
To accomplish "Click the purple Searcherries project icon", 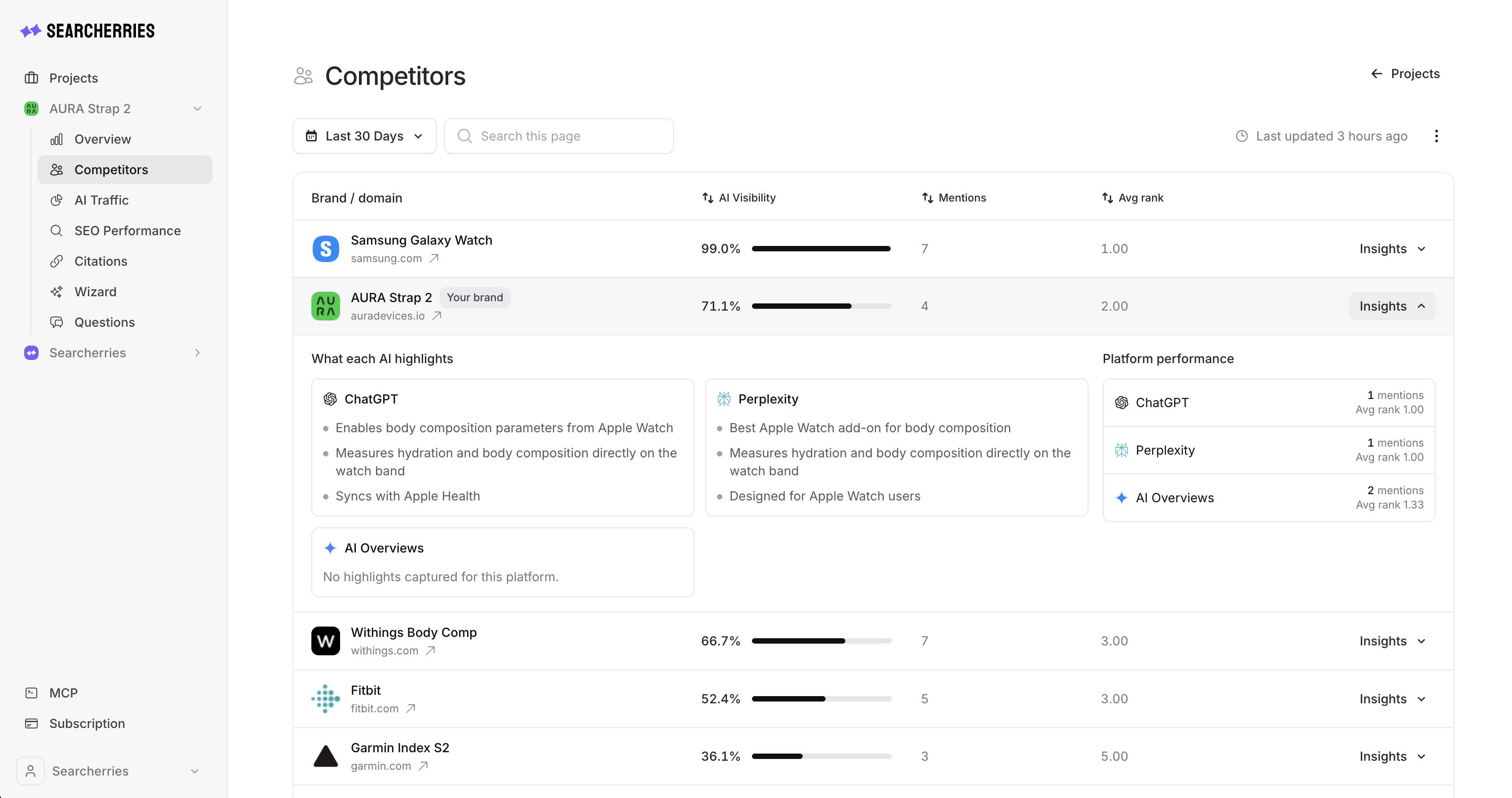I will pos(32,353).
